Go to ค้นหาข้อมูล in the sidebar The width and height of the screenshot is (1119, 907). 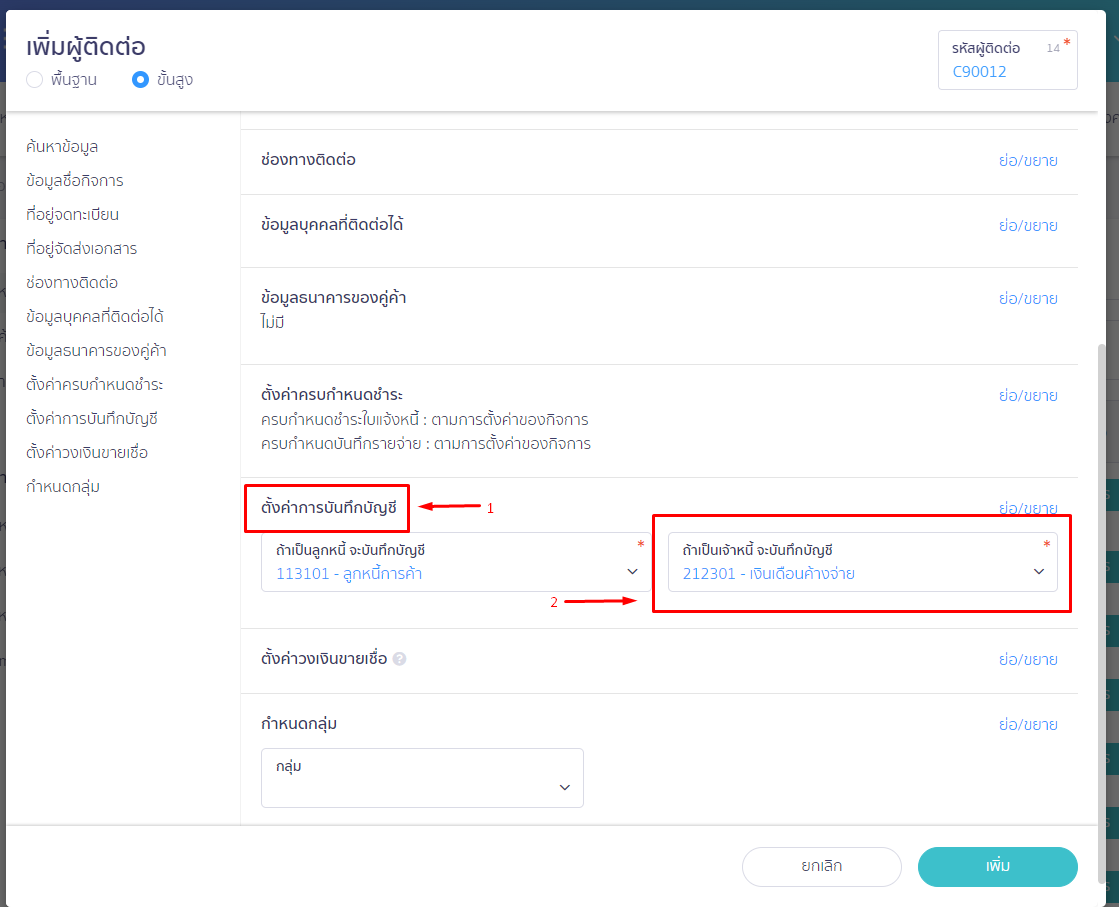[x=62, y=147]
